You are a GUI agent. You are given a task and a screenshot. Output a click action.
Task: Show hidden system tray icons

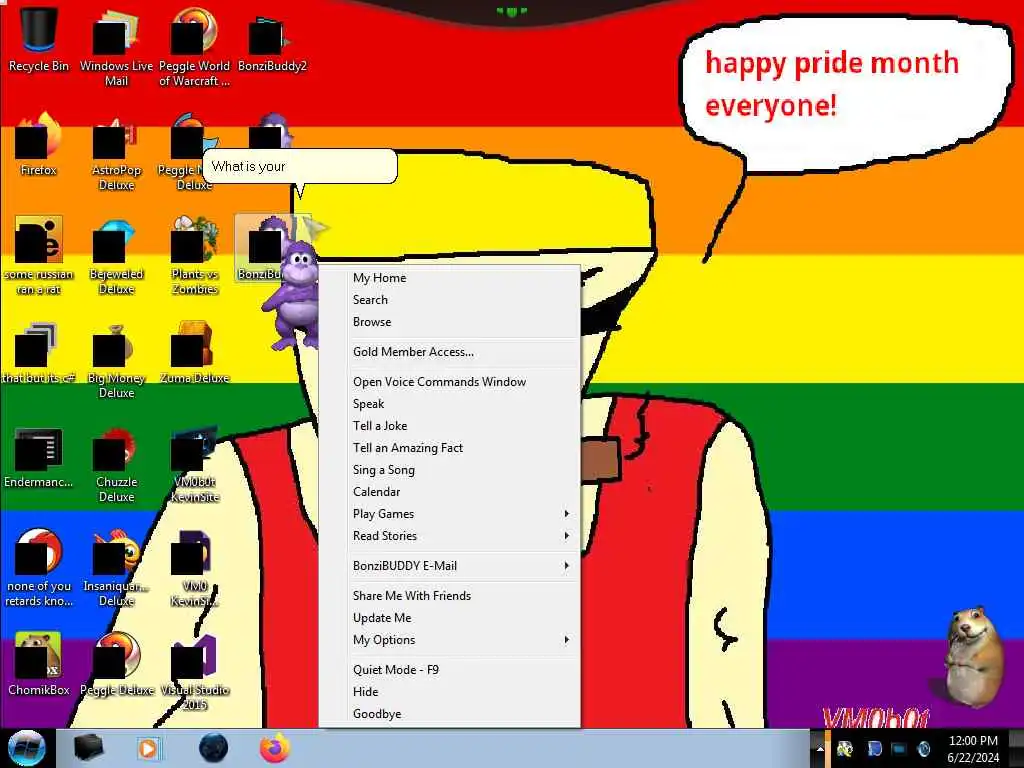click(x=820, y=749)
